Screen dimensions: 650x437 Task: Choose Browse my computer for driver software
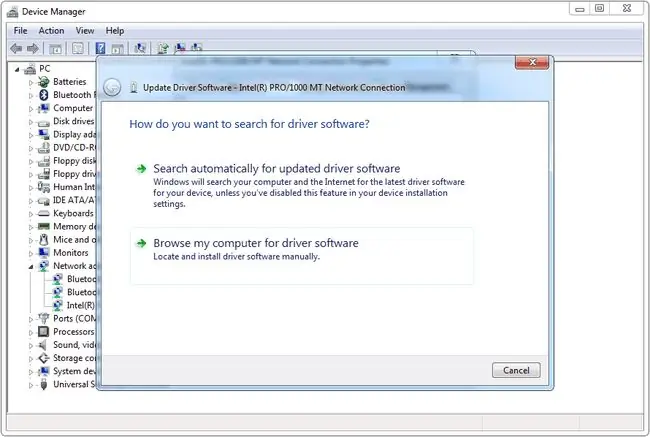(x=302, y=256)
